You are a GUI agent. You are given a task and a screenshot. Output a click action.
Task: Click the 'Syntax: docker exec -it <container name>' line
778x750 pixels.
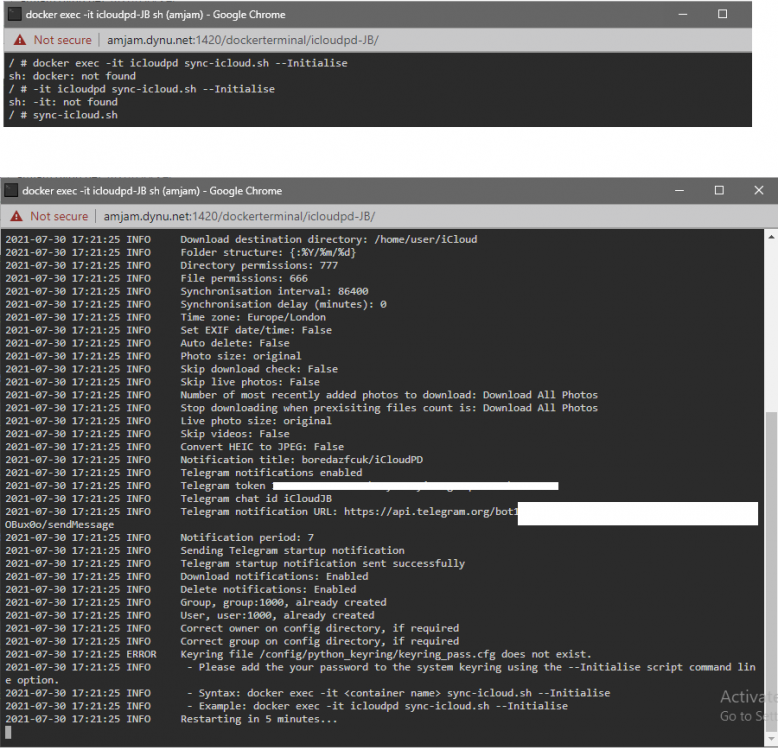click(x=398, y=693)
